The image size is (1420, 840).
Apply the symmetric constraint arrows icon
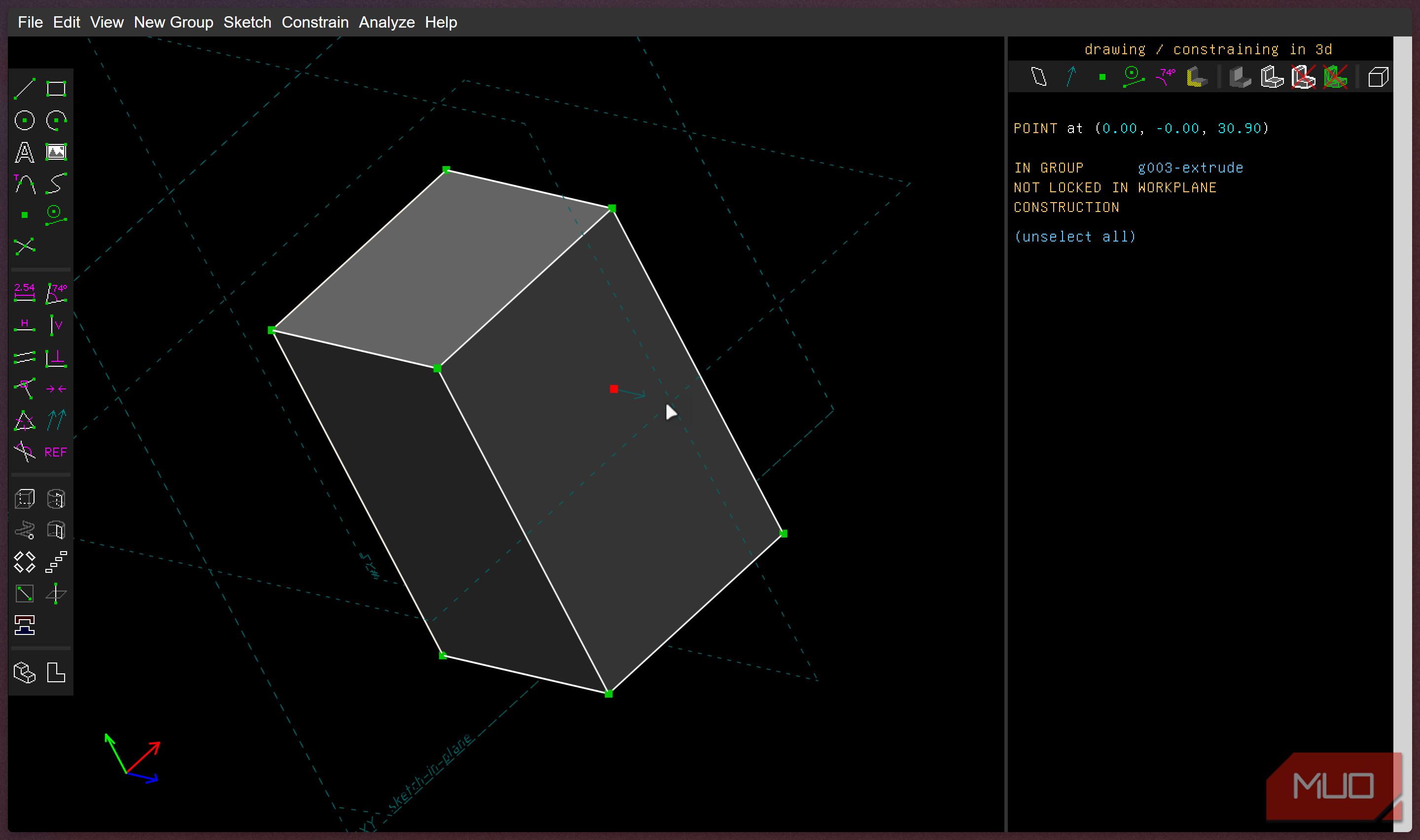(x=56, y=389)
